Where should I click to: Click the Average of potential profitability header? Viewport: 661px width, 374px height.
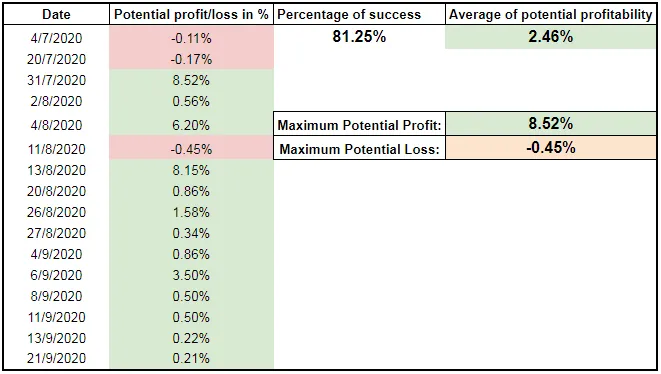click(x=551, y=14)
